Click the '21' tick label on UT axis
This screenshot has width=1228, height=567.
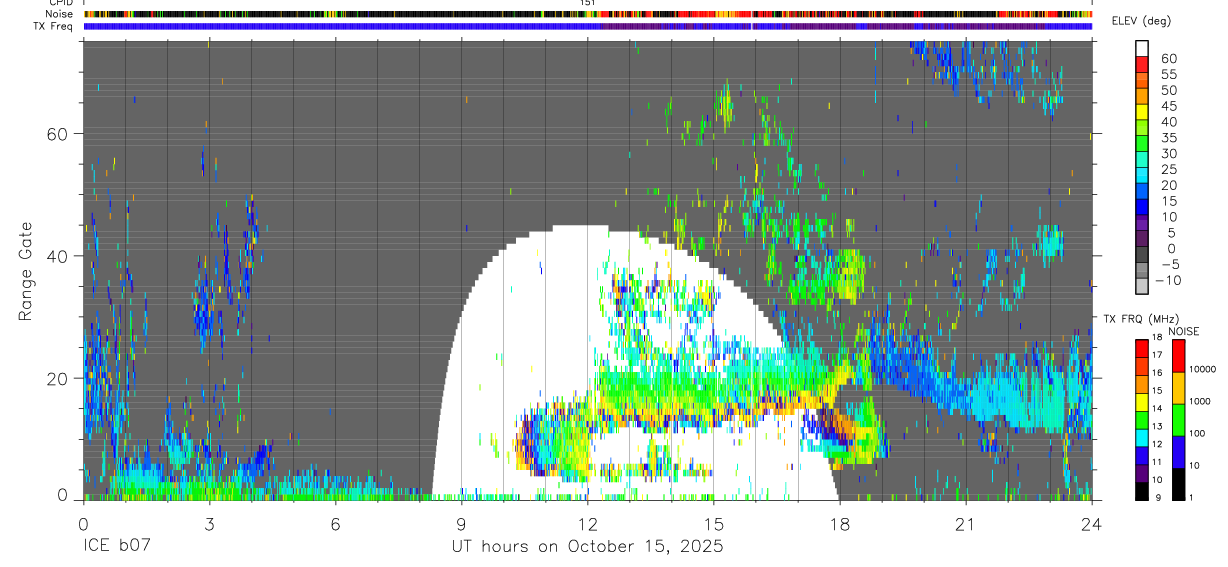point(966,523)
